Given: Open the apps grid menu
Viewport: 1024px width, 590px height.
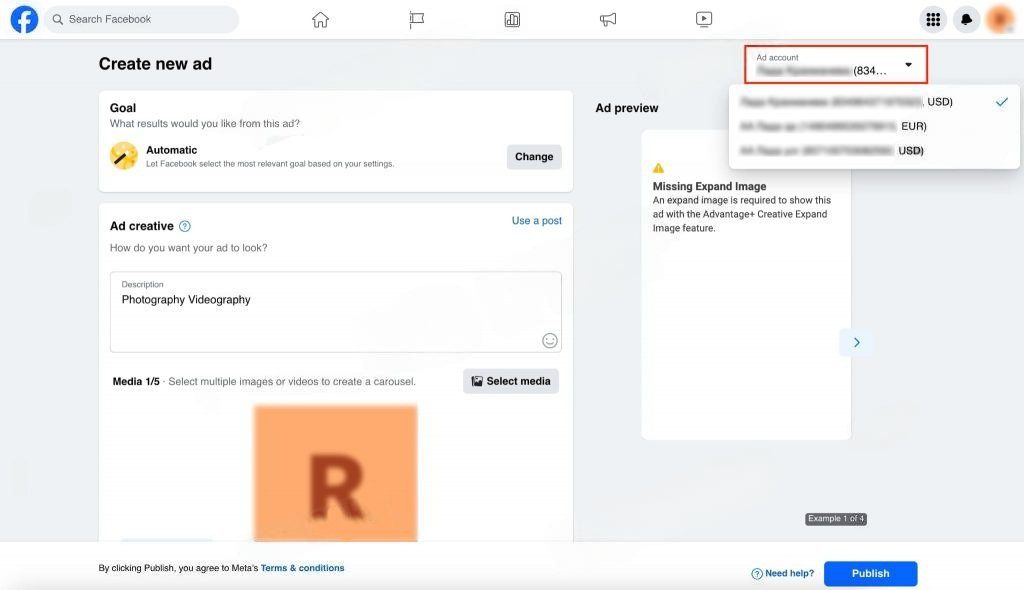Looking at the screenshot, I should tap(933, 20).
